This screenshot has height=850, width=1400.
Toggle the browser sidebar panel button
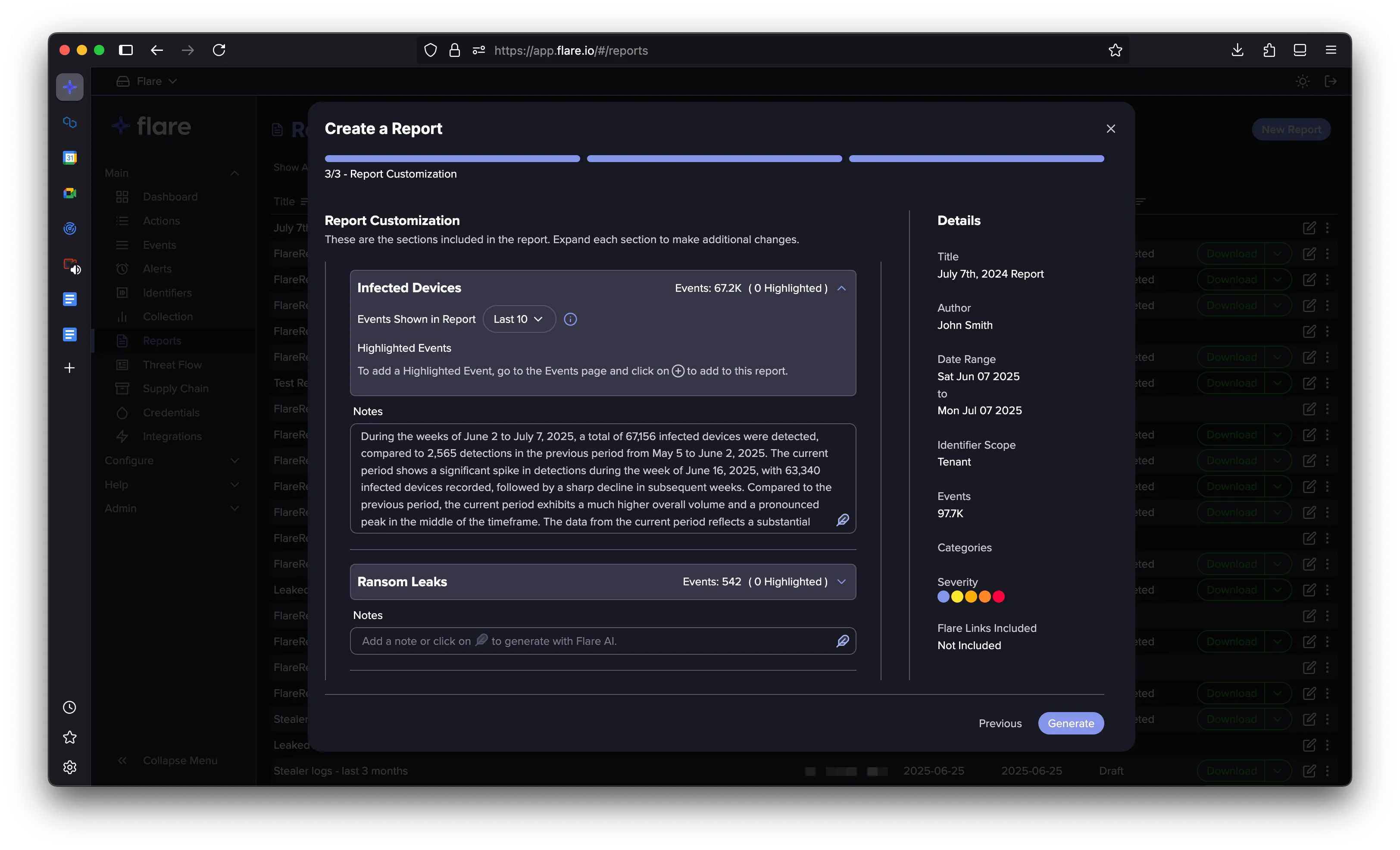125,50
